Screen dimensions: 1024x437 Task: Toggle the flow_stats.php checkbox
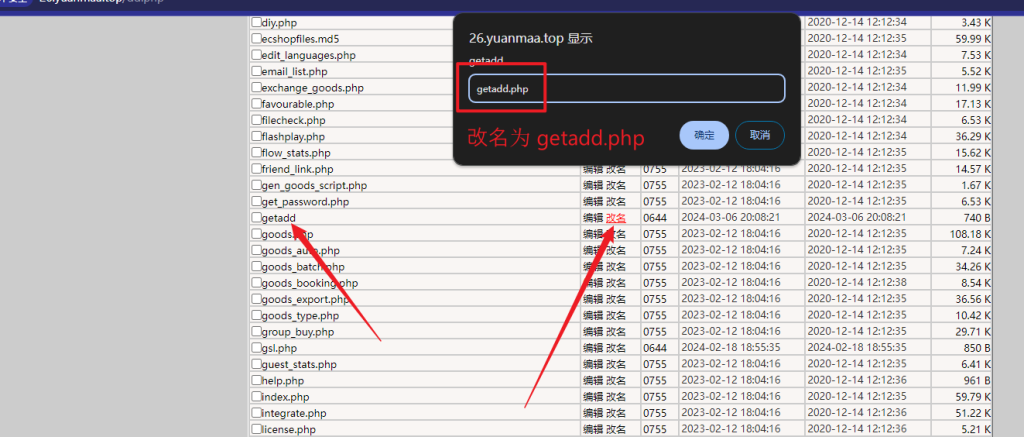click(256, 153)
